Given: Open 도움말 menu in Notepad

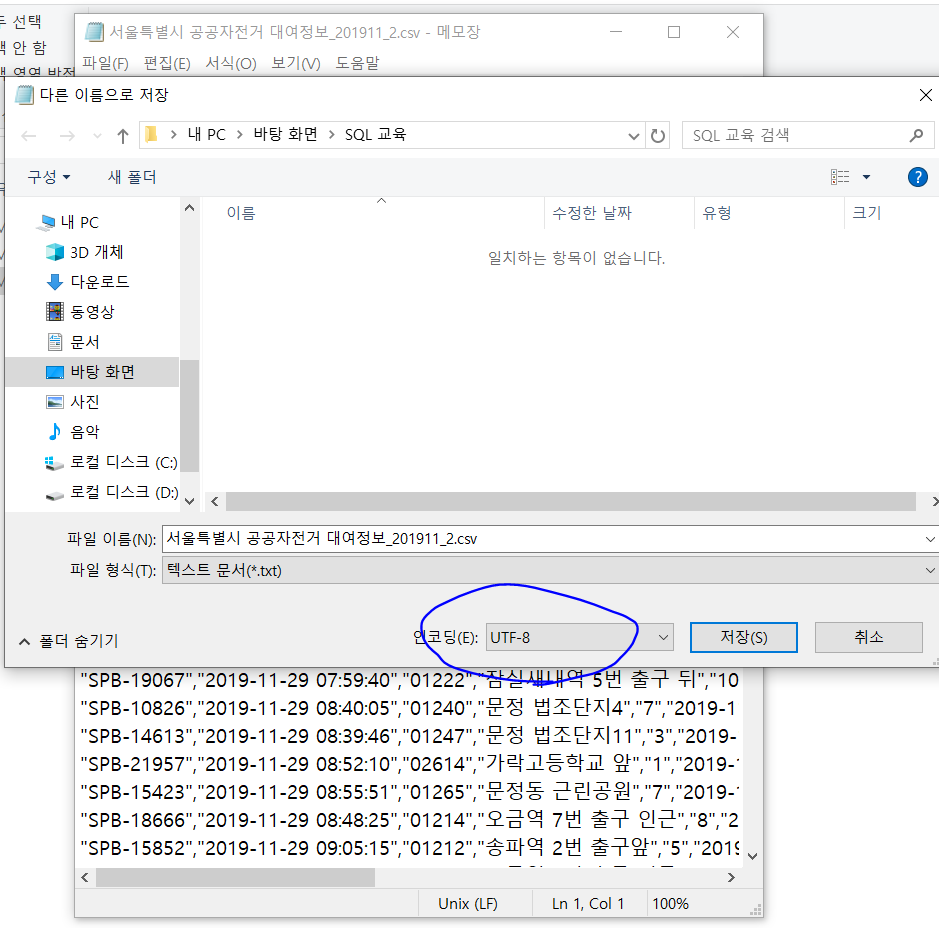Looking at the screenshot, I should [x=357, y=63].
